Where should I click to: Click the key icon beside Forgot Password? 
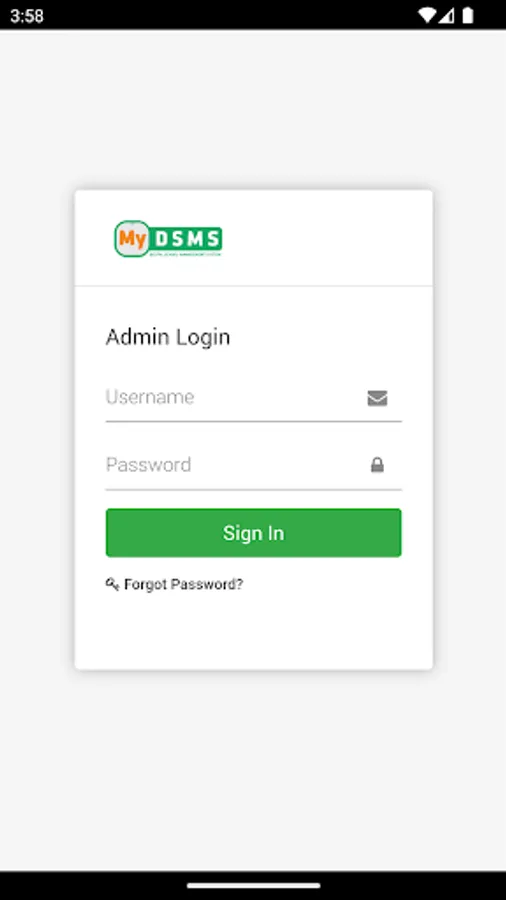click(x=112, y=584)
